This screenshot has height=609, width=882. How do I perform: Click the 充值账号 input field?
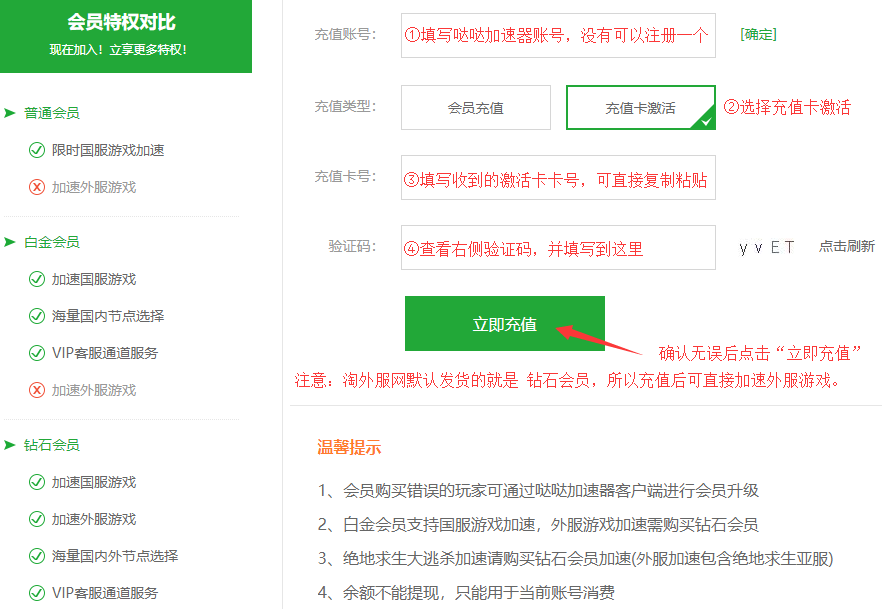click(558, 35)
